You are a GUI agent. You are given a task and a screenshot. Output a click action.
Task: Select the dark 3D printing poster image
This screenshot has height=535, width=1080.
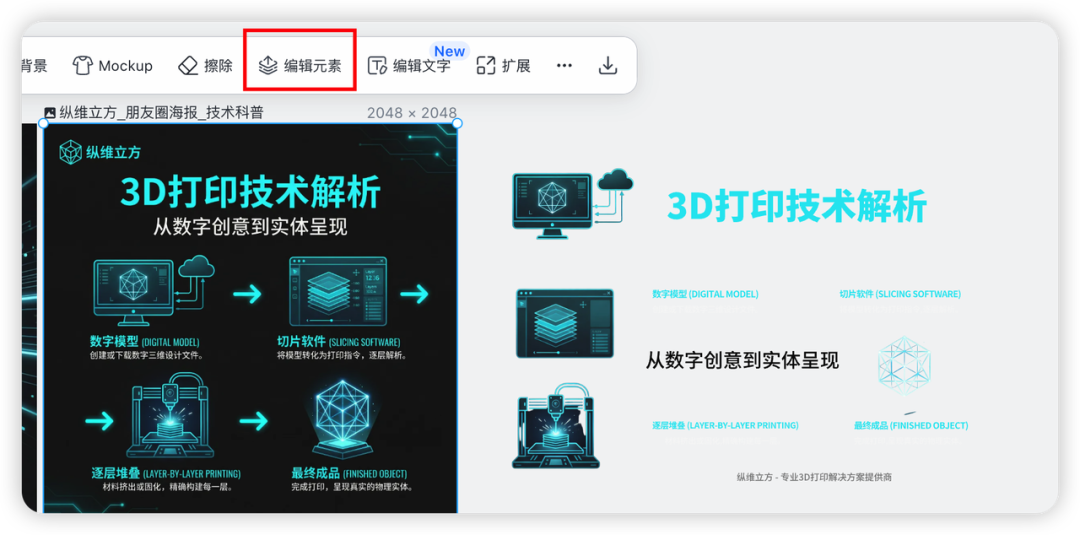pos(248,320)
